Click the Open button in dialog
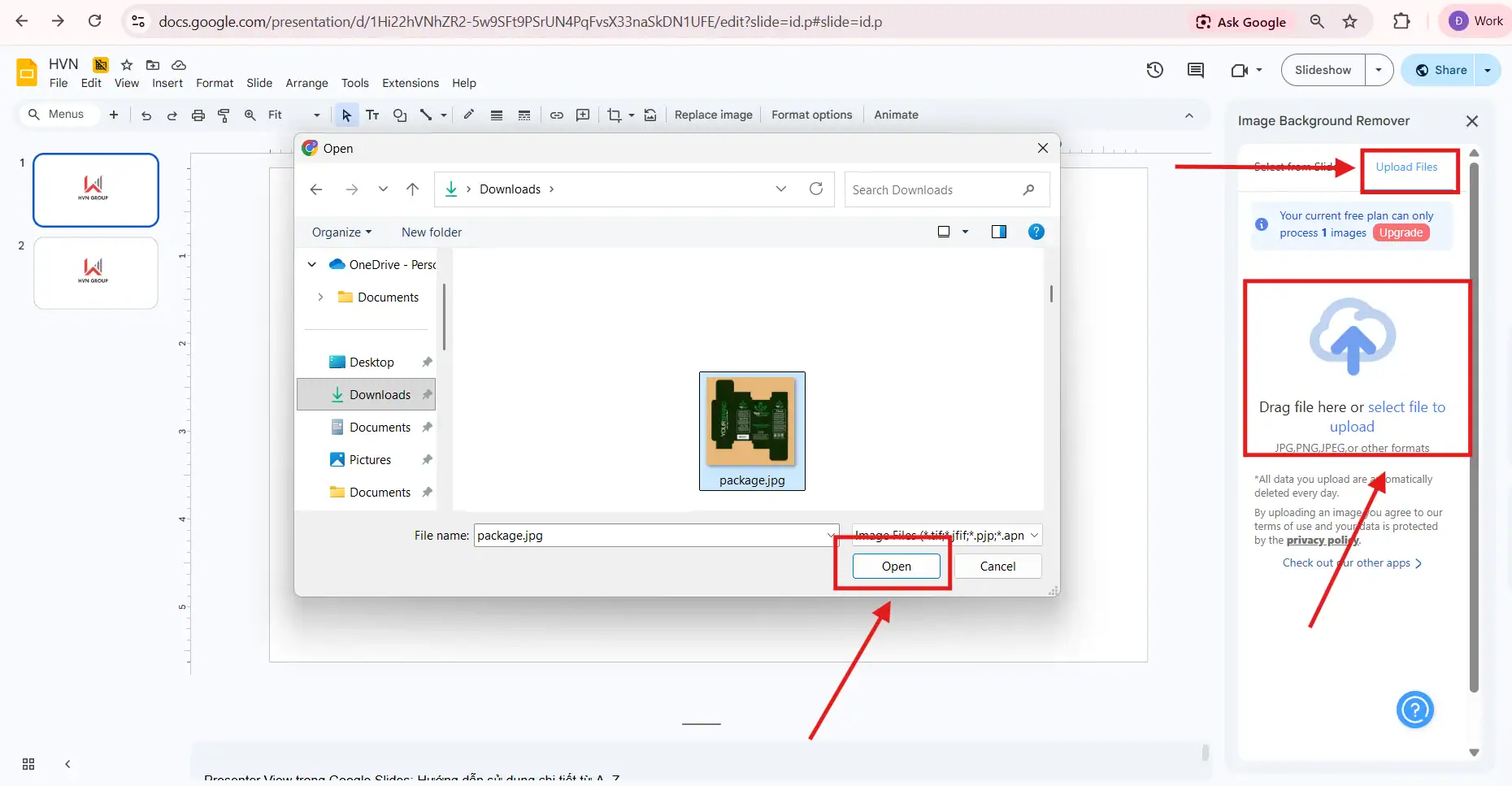1512x786 pixels. (896, 567)
